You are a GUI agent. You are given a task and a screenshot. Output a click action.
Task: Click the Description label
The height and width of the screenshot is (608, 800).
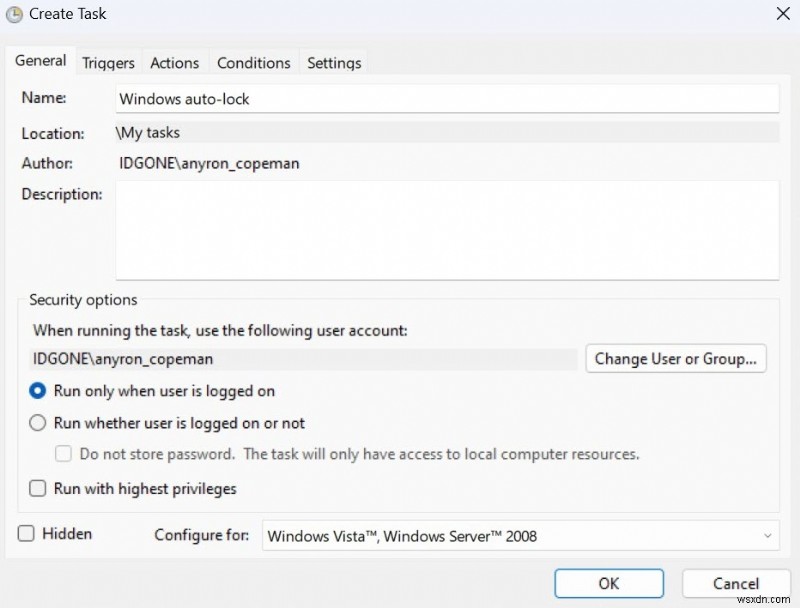tap(62, 194)
